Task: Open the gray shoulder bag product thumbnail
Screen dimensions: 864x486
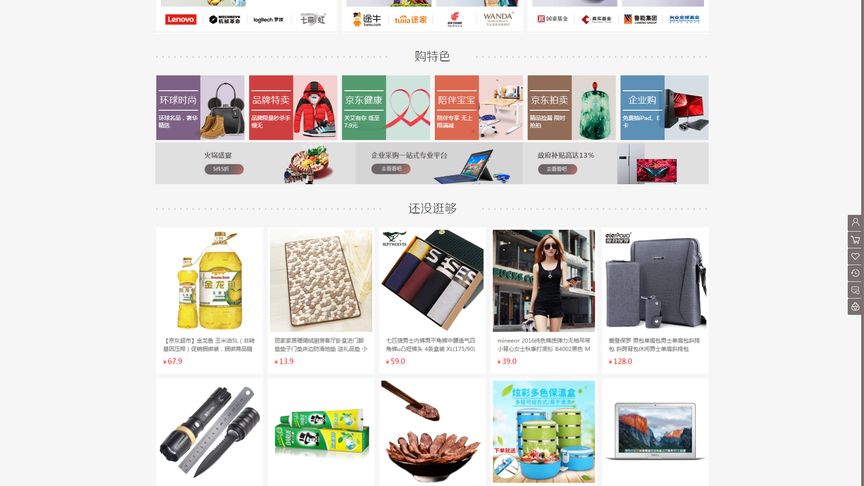Action: tap(655, 281)
